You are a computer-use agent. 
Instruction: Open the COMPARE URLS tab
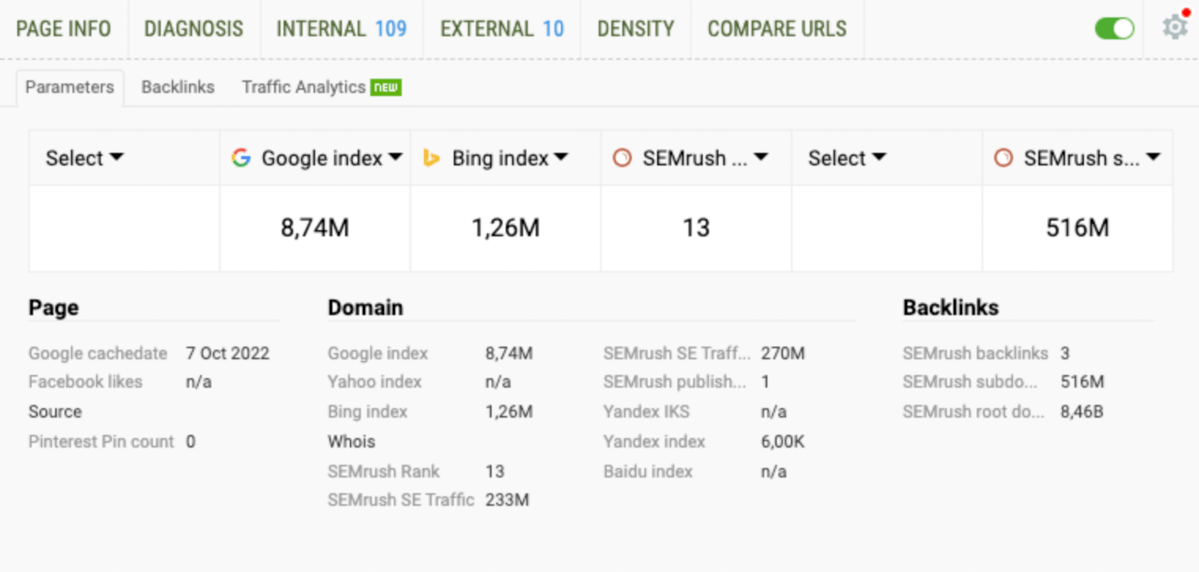pos(777,29)
